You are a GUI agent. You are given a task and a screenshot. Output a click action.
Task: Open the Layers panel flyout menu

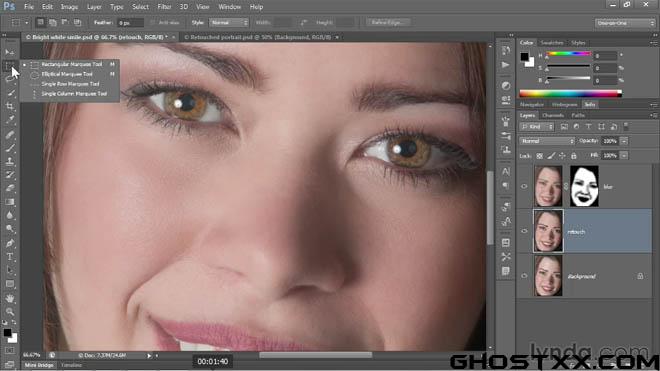[654, 115]
